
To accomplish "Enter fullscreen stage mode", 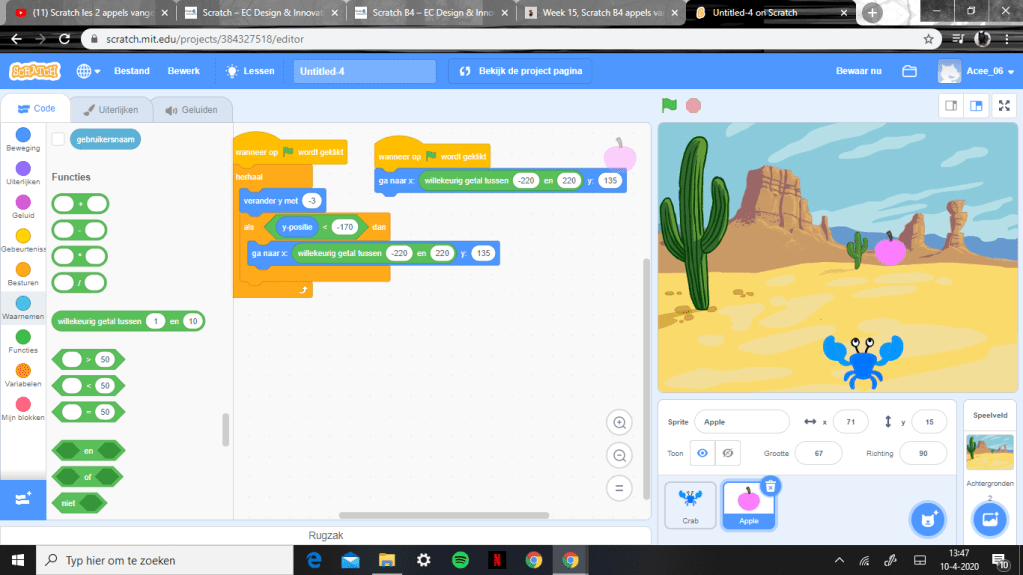I will (1003, 106).
